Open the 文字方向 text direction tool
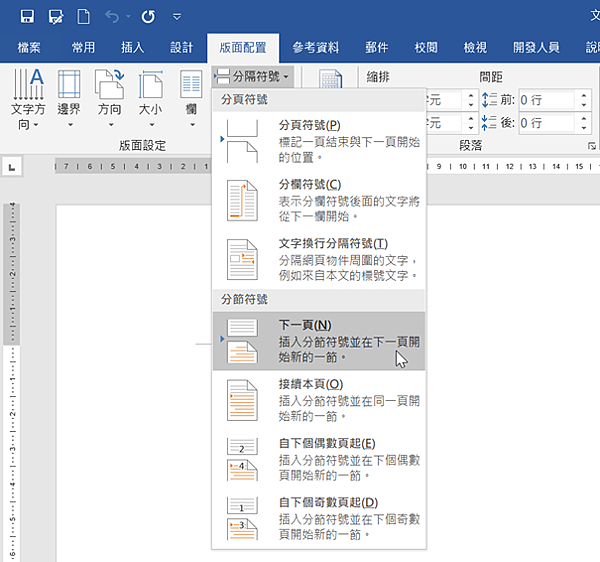Screen dimensions: 600x562 tap(27, 99)
